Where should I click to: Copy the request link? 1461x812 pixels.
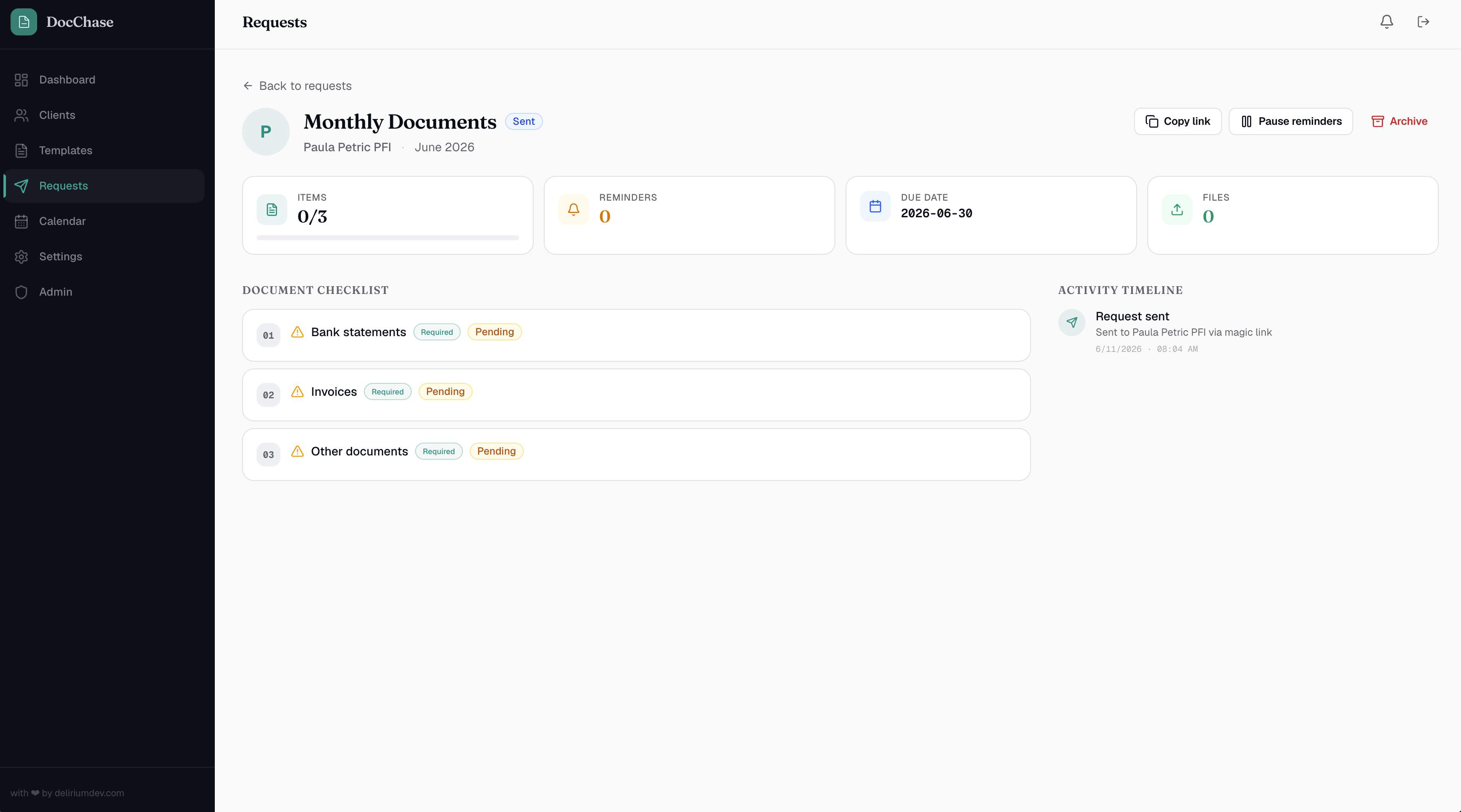coord(1178,121)
